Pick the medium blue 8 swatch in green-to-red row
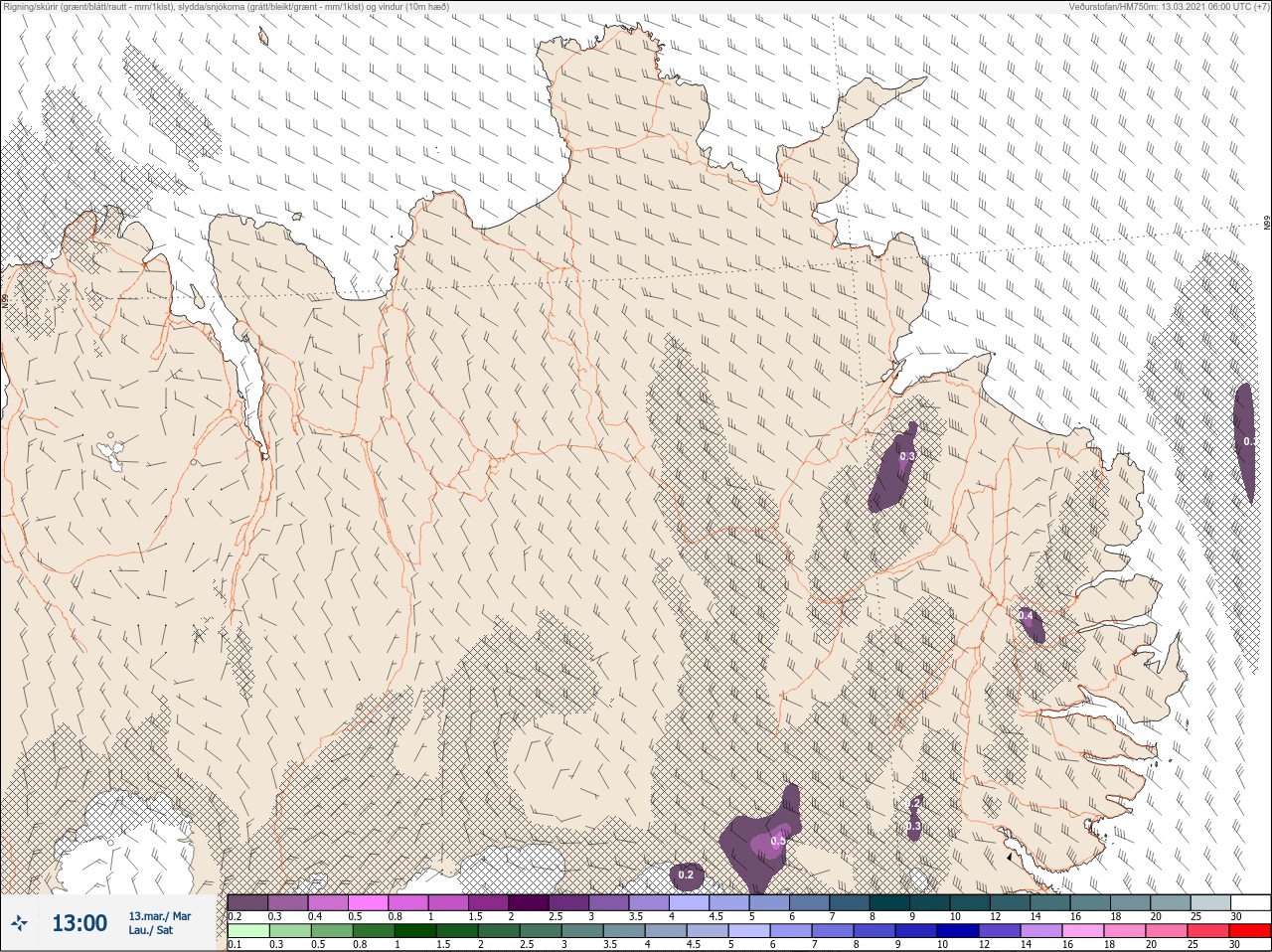 click(874, 932)
